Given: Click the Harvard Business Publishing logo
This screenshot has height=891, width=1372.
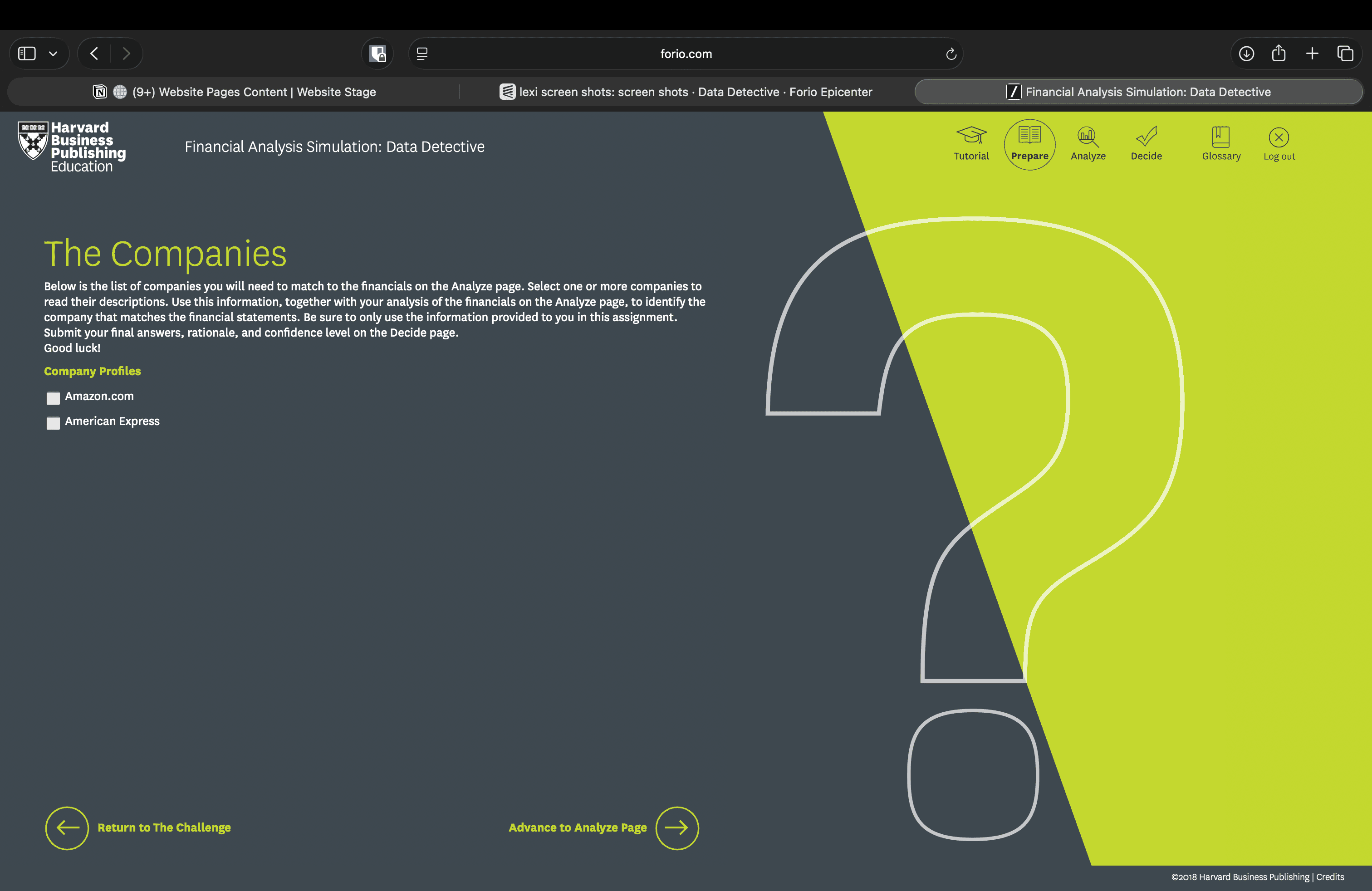Looking at the screenshot, I should pos(72,147).
